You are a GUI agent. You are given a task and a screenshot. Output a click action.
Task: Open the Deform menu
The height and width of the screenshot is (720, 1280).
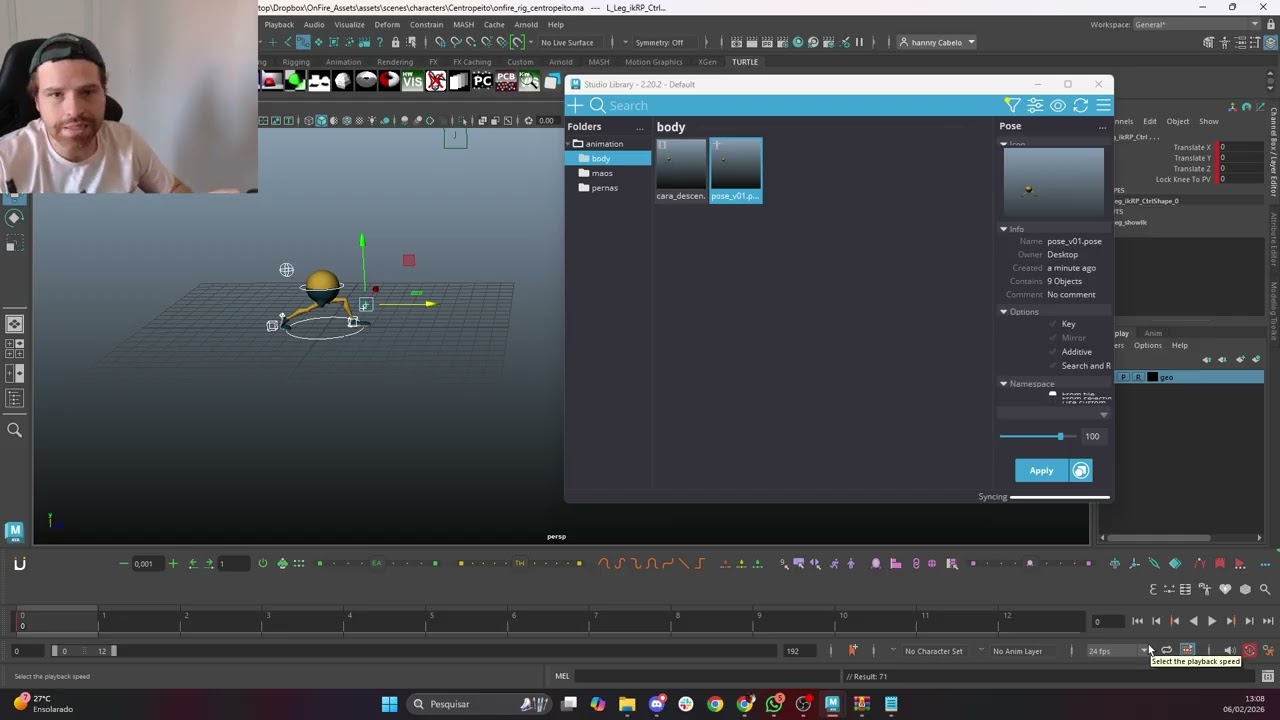coord(387,25)
